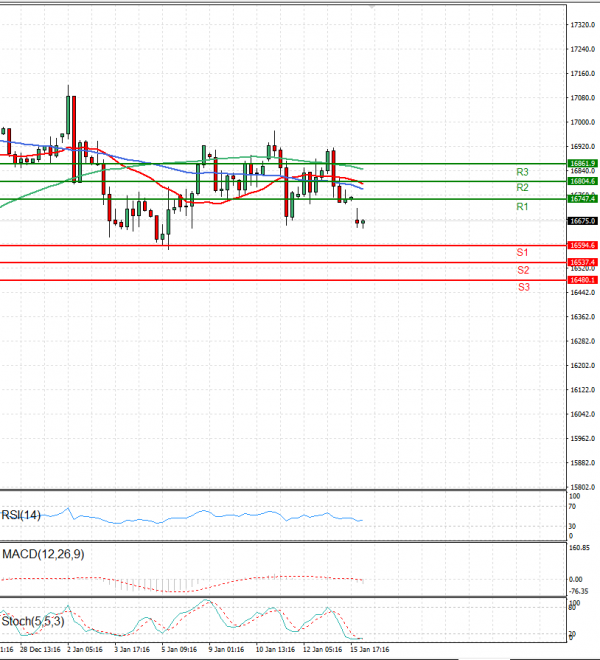Click the 16282.0 price axis value
Image resolution: width=600 pixels, height=660 pixels.
point(583,341)
